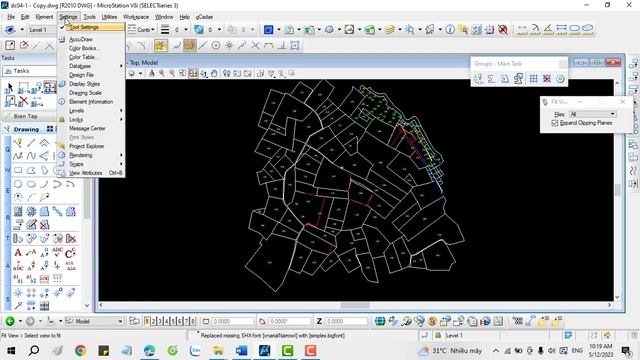
Task: Click the globe icon in bottom toolbar
Action: 380,321
